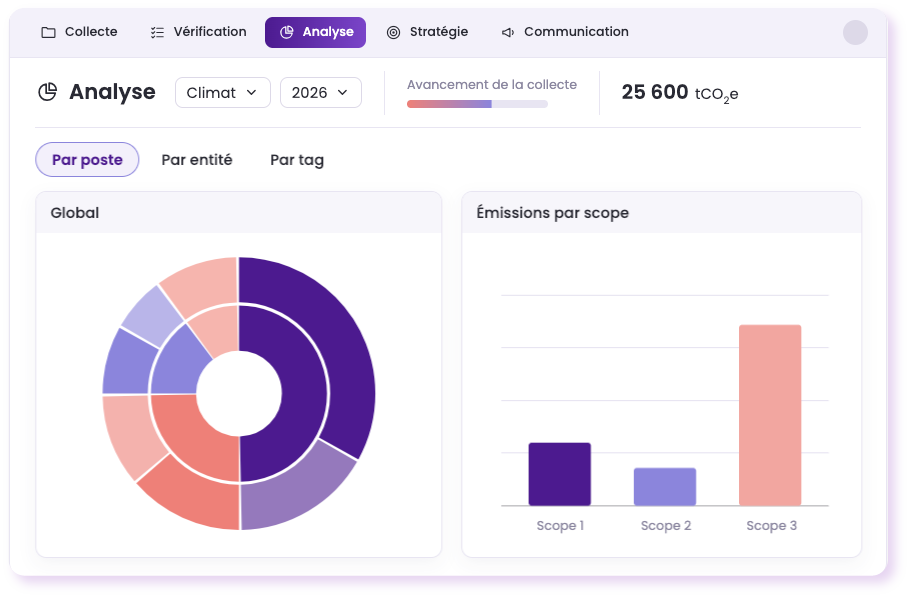Click the Analyse page heading
The width and height of the screenshot is (910, 598).
coord(113,92)
